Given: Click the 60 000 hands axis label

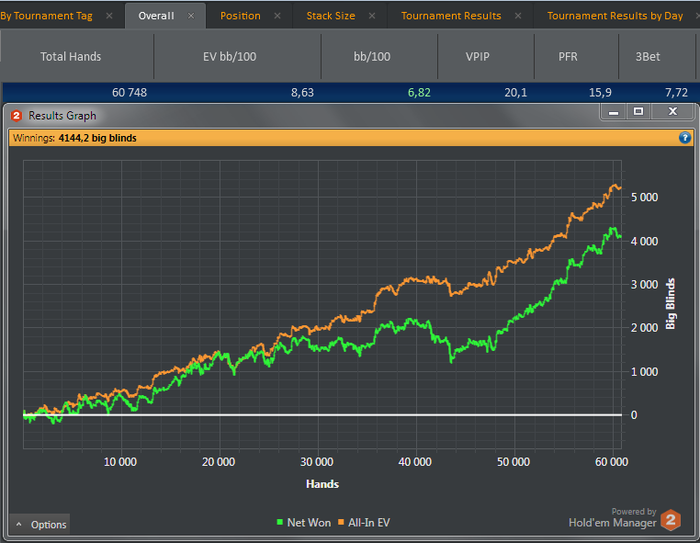Looking at the screenshot, I should [612, 462].
